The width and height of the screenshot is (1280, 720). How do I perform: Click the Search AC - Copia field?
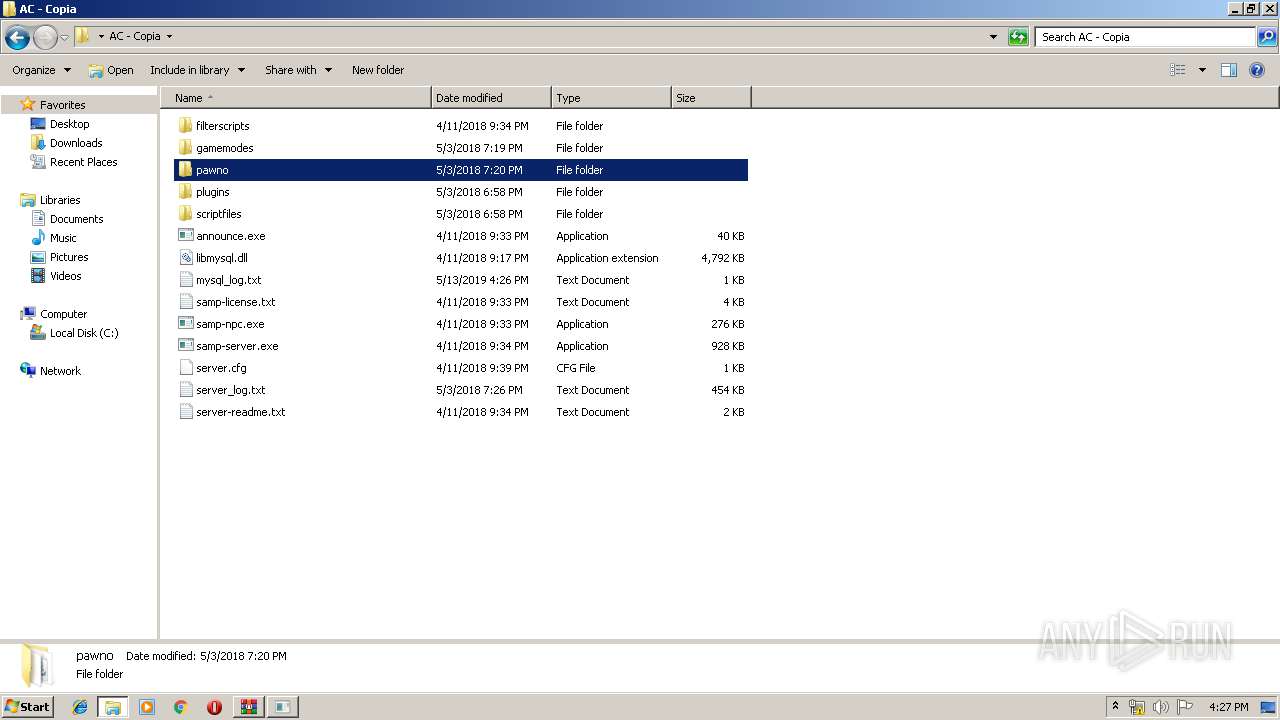(1146, 37)
